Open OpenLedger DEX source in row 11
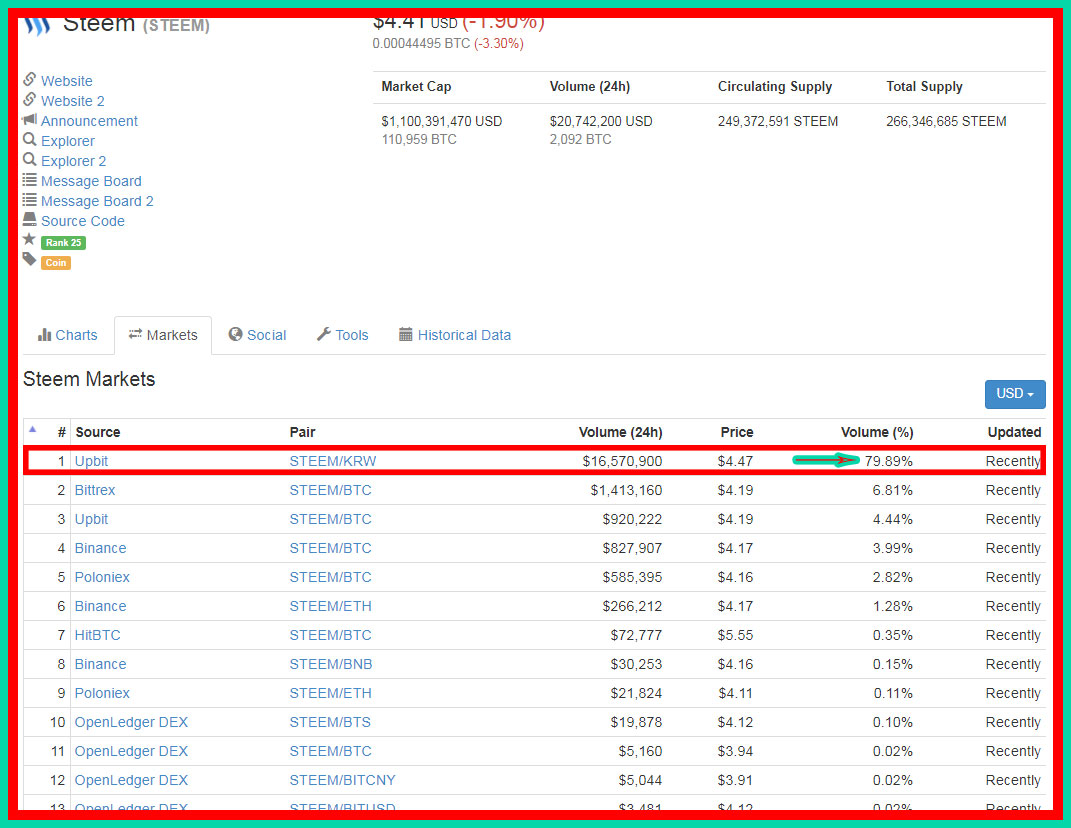 click(x=130, y=751)
